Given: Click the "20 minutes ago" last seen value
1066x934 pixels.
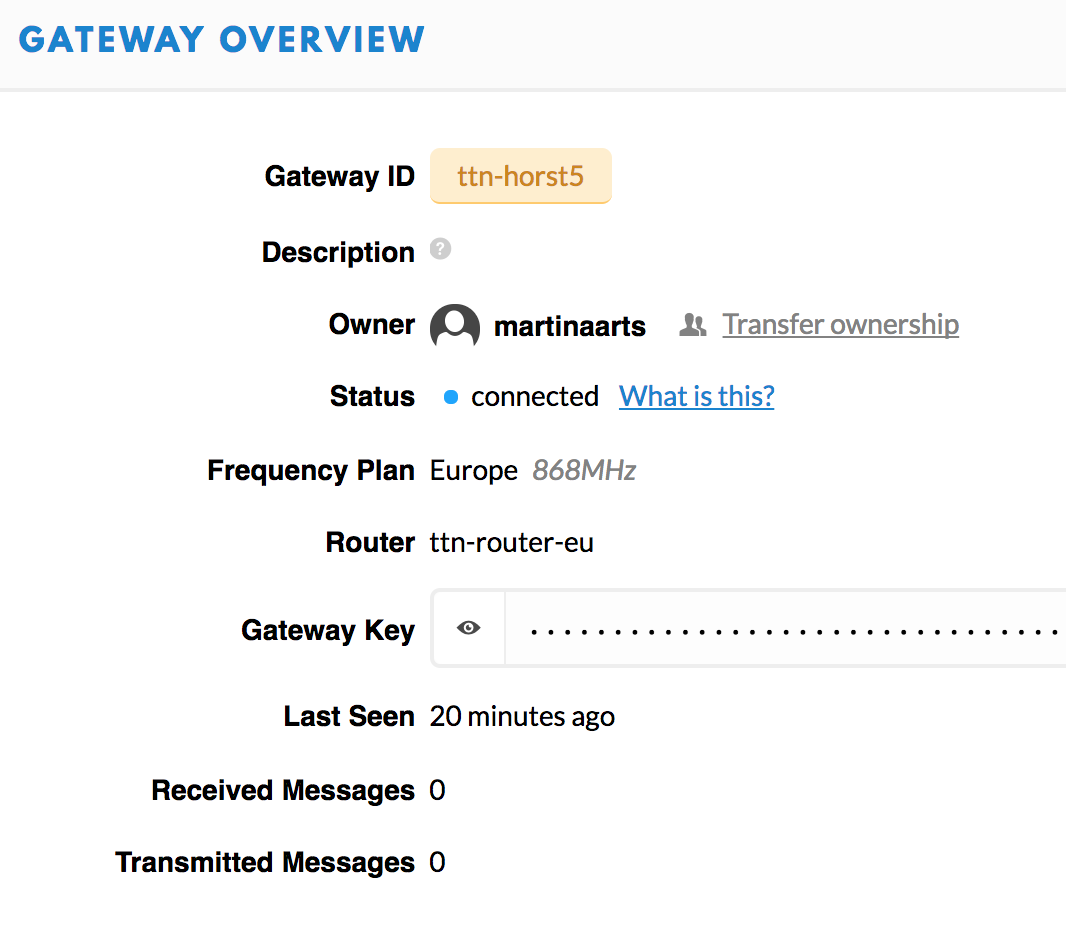Looking at the screenshot, I should 522,717.
